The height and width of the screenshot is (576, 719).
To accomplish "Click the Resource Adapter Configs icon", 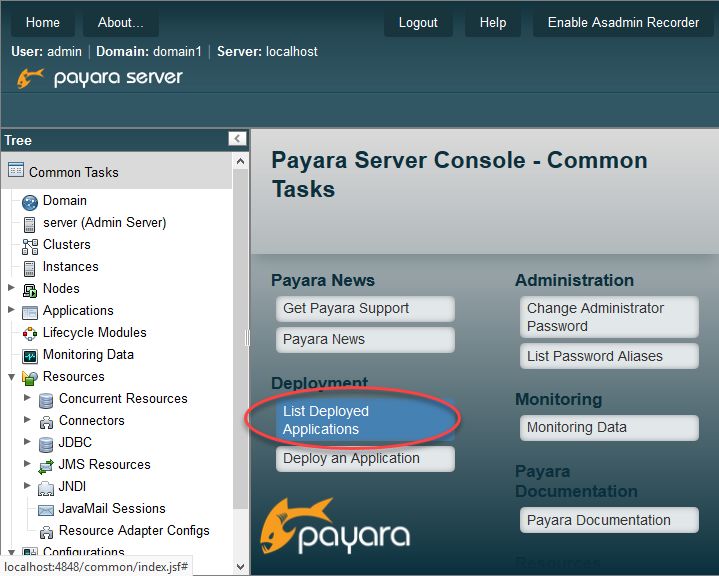I will [x=46, y=532].
